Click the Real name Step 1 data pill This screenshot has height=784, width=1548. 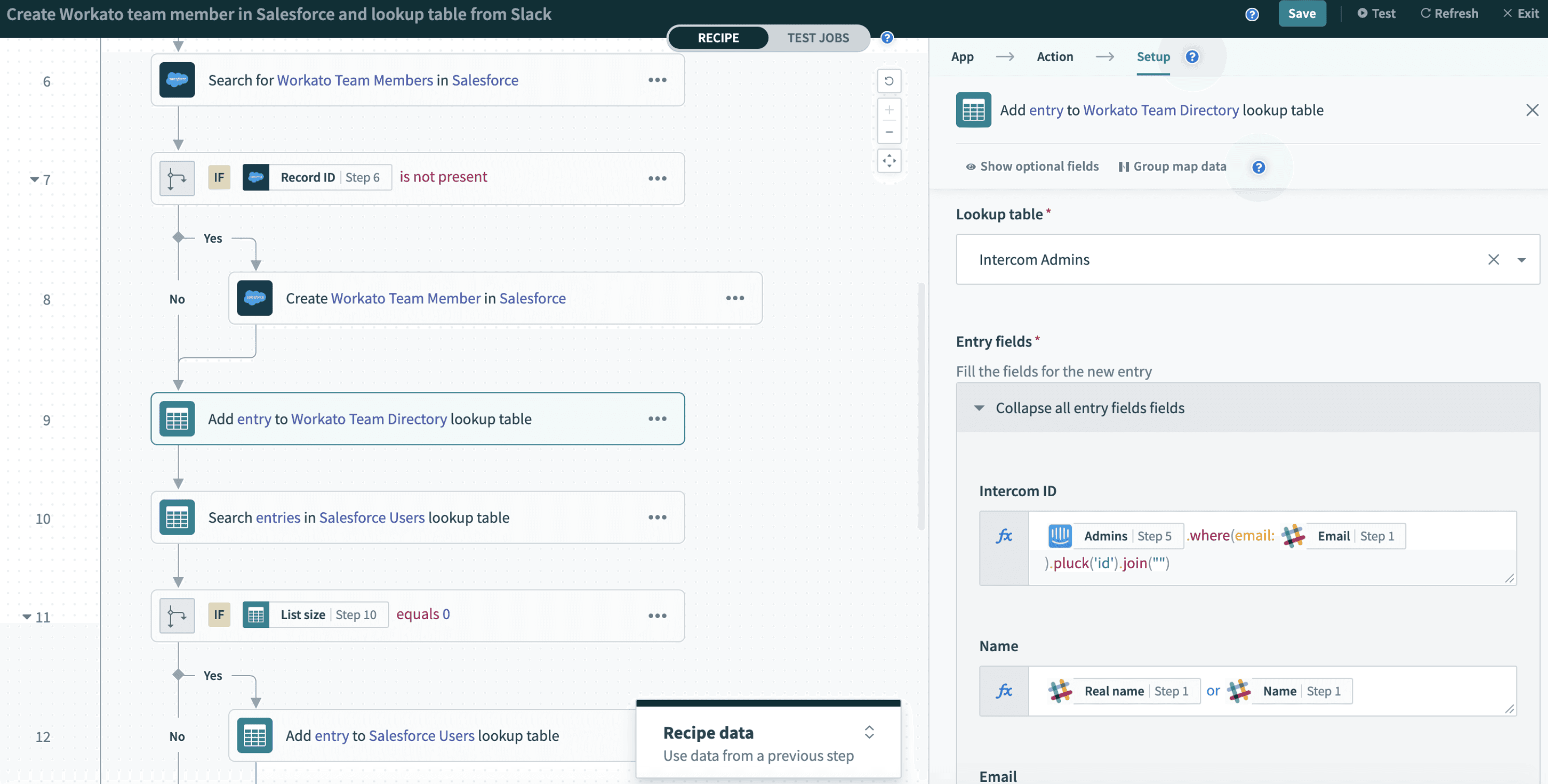click(1124, 691)
